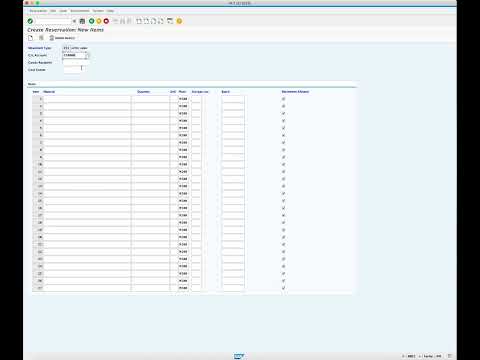Open the System menu
Viewport: 480px width, 360px height.
(98, 11)
